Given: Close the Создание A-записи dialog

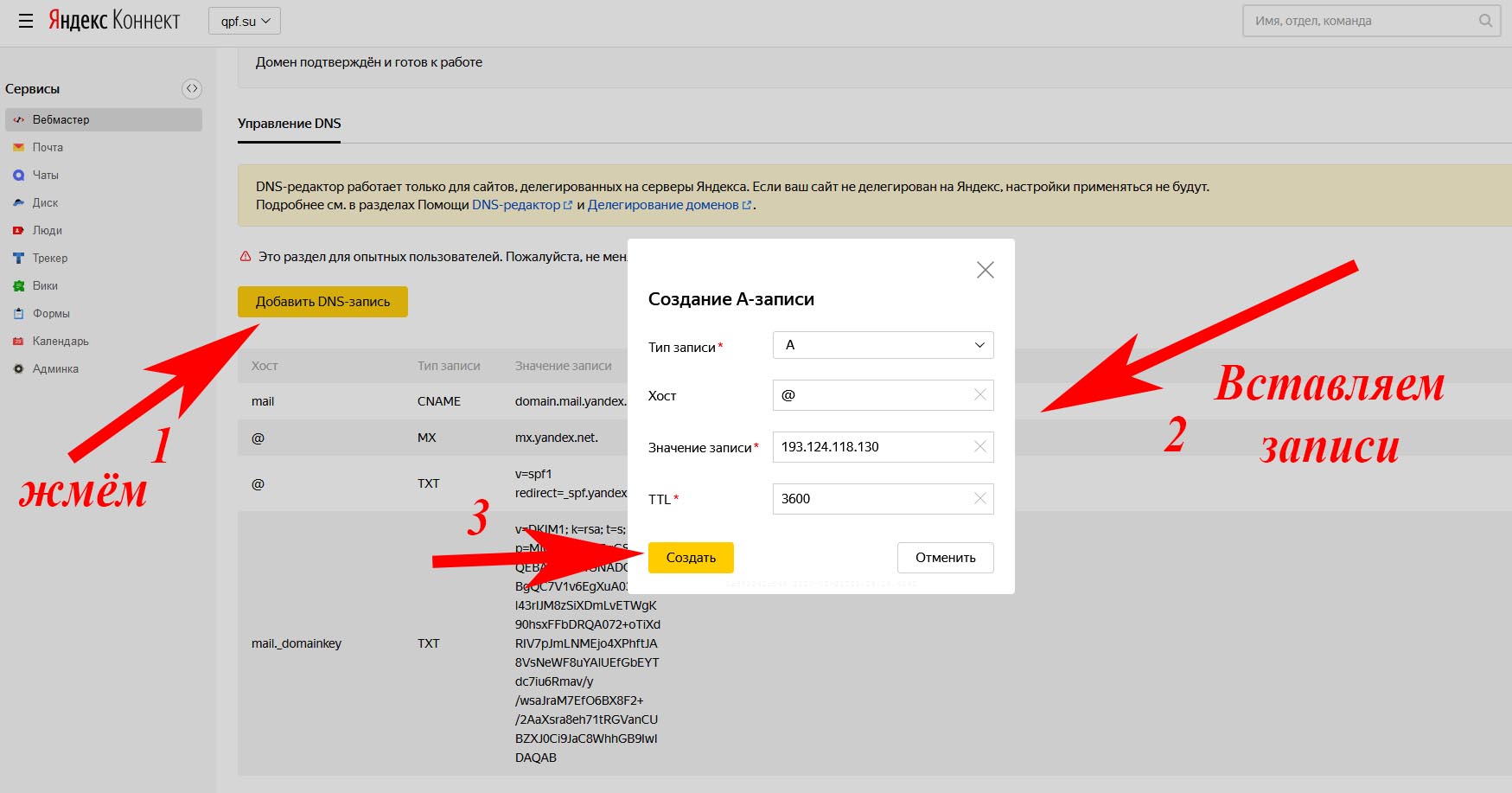Looking at the screenshot, I should [x=985, y=270].
